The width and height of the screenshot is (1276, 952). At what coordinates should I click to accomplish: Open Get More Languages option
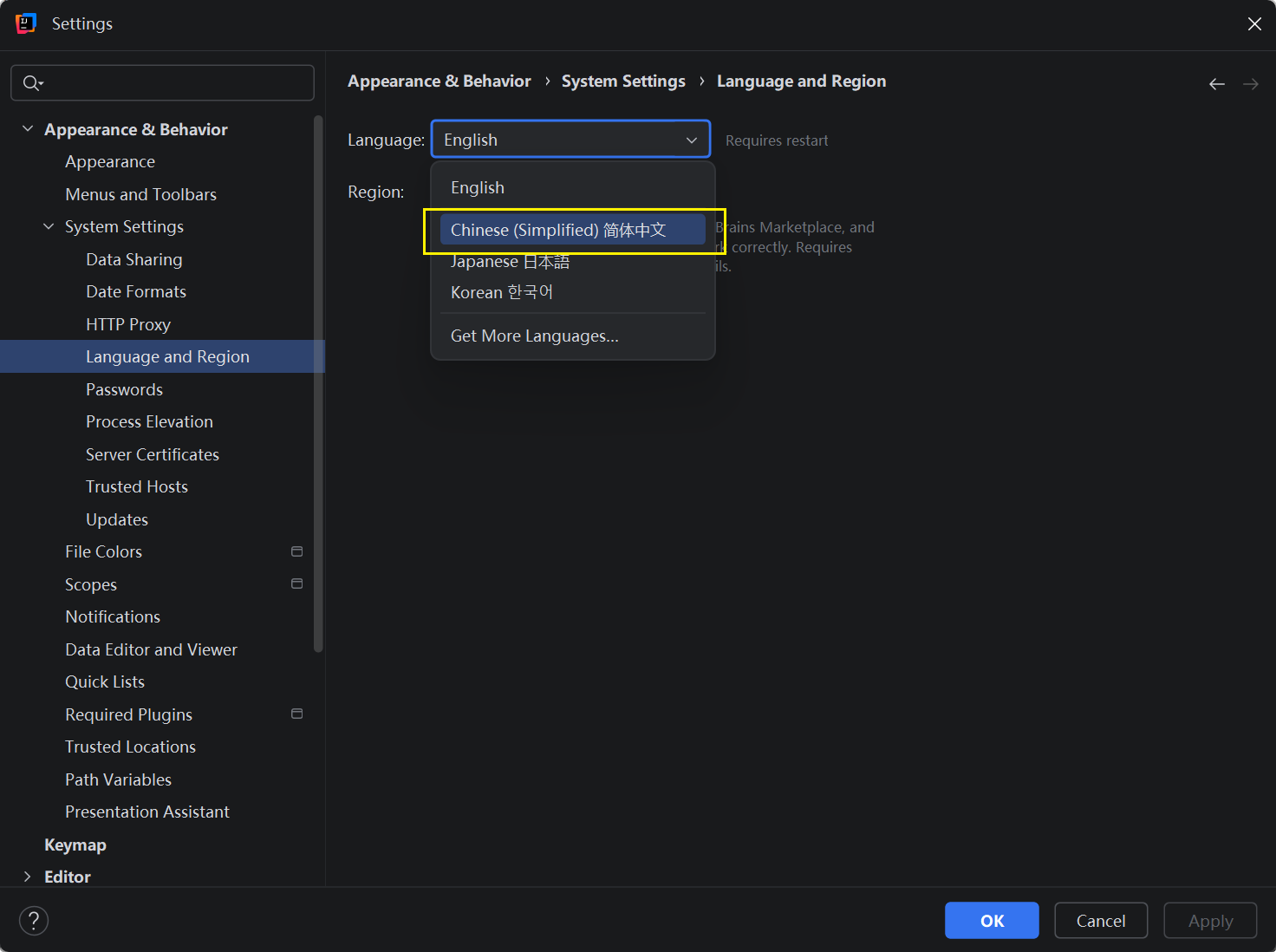pos(534,336)
